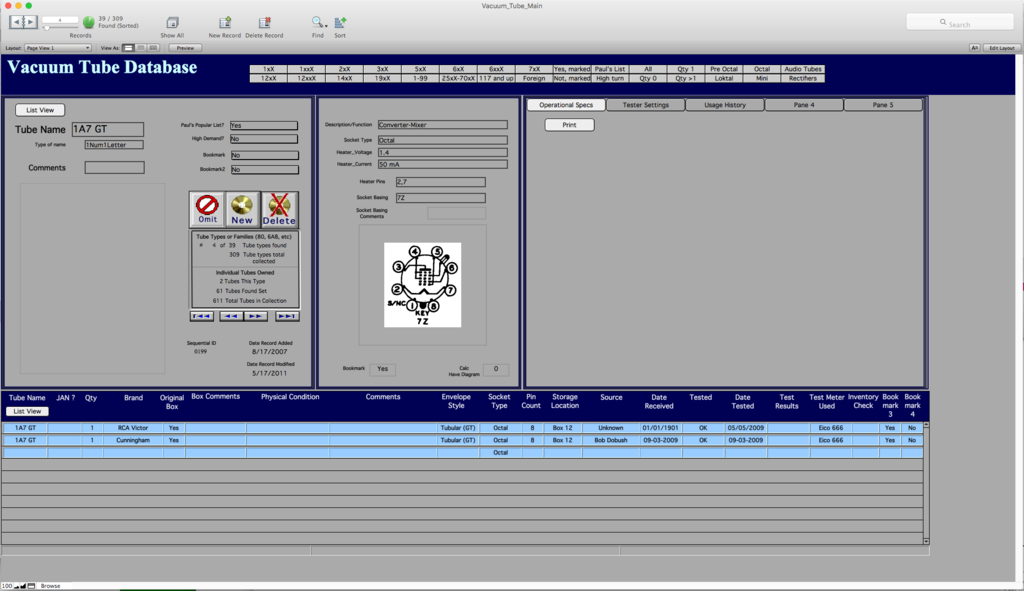
Task: Open the Description/Function 'Converter-Mixer' field
Action: coord(443,125)
